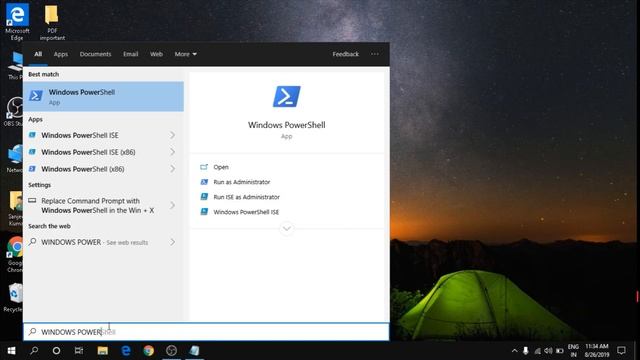This screenshot has height=360, width=640.
Task: Select Windows PowerShell ISE (x86) result
Action: [x=88, y=152]
